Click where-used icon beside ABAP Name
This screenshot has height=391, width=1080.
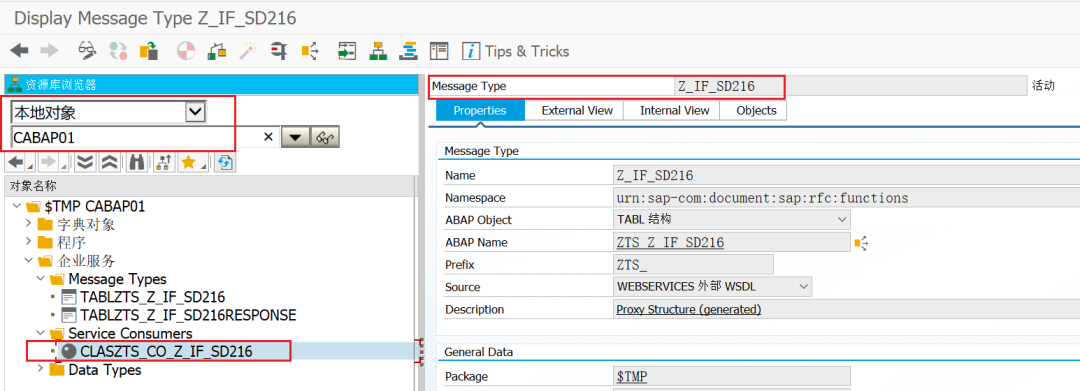pyautogui.click(x=861, y=242)
